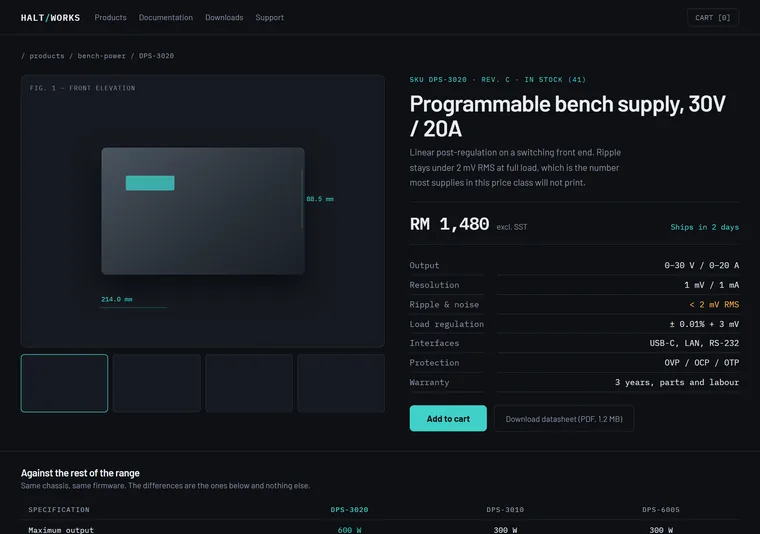Viewport: 760px width, 534px height.
Task: Click the 'Resolution' spec label
Action: (434, 285)
